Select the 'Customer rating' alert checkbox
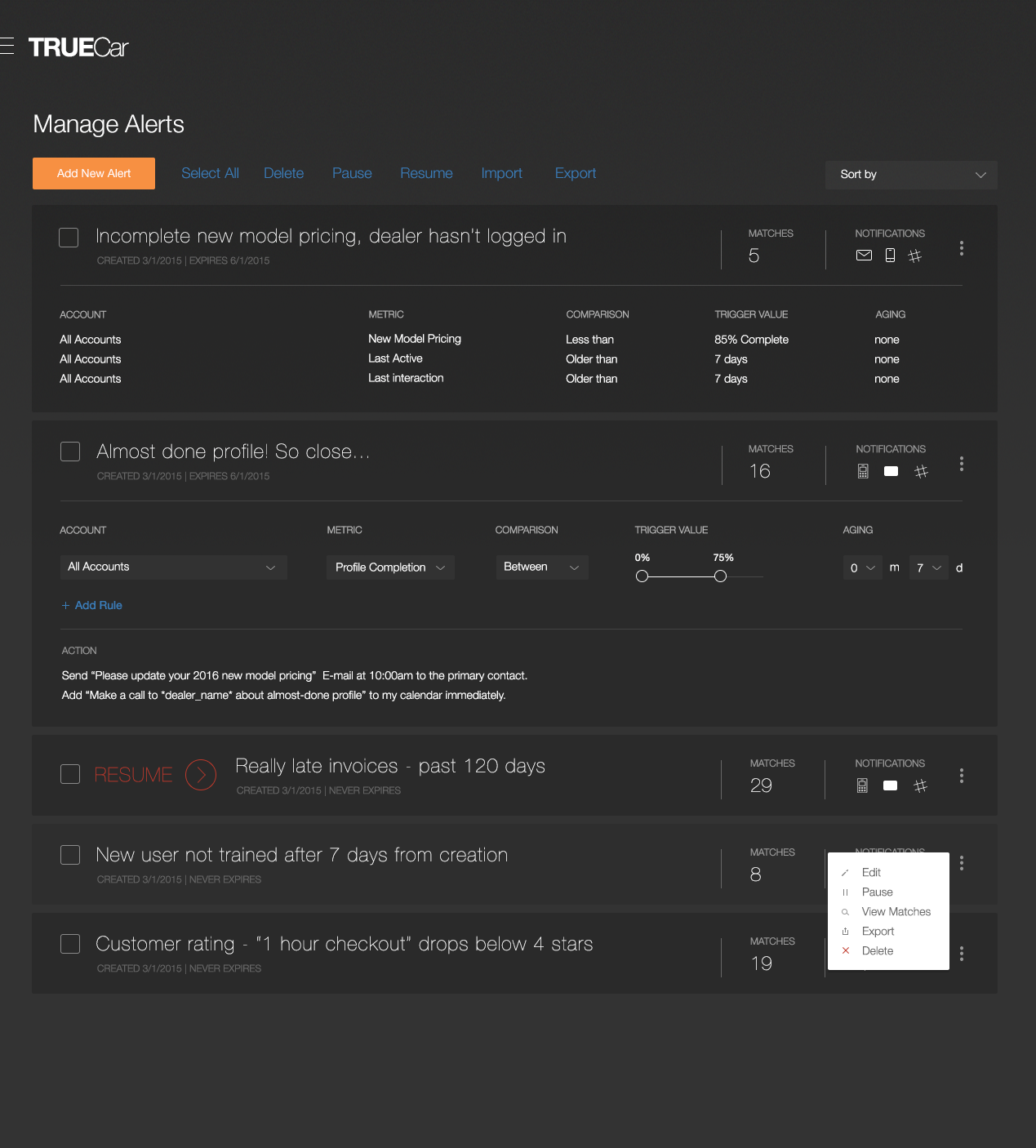1036x1148 pixels. [70, 945]
